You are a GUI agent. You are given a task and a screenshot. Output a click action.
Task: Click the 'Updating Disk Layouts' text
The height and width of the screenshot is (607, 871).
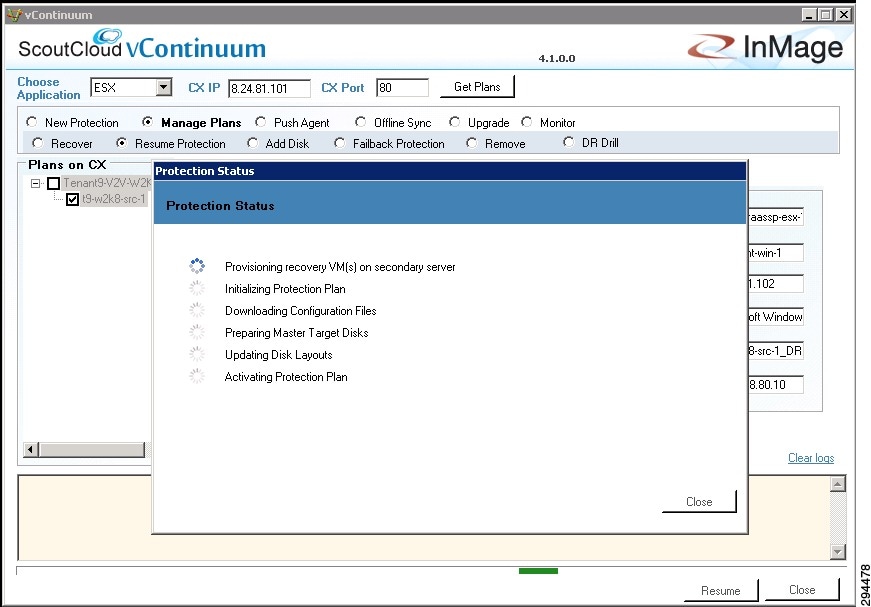278,355
